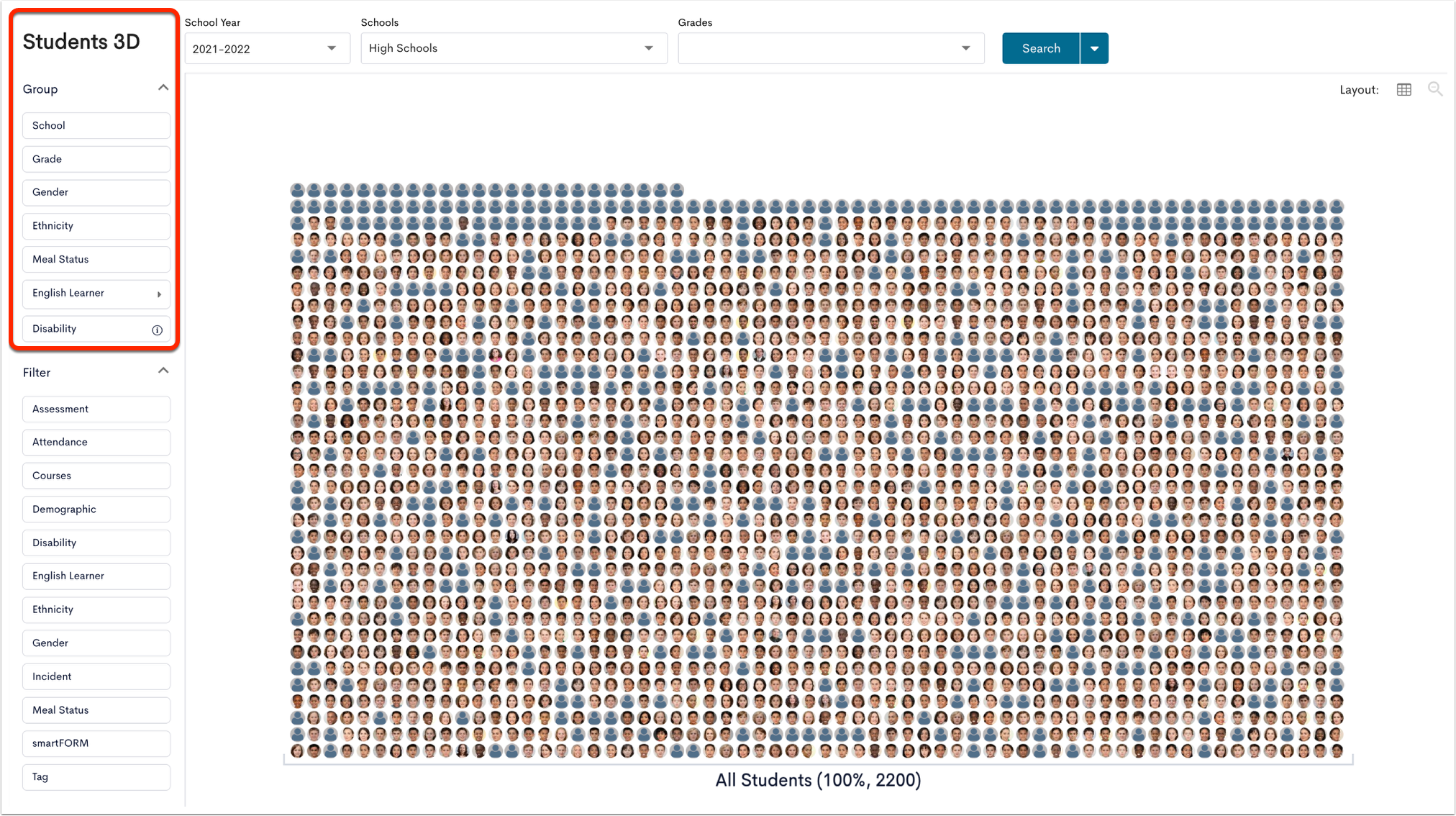Viewport: 1456px width, 816px height.
Task: Open the Courses filter
Action: tap(96, 476)
